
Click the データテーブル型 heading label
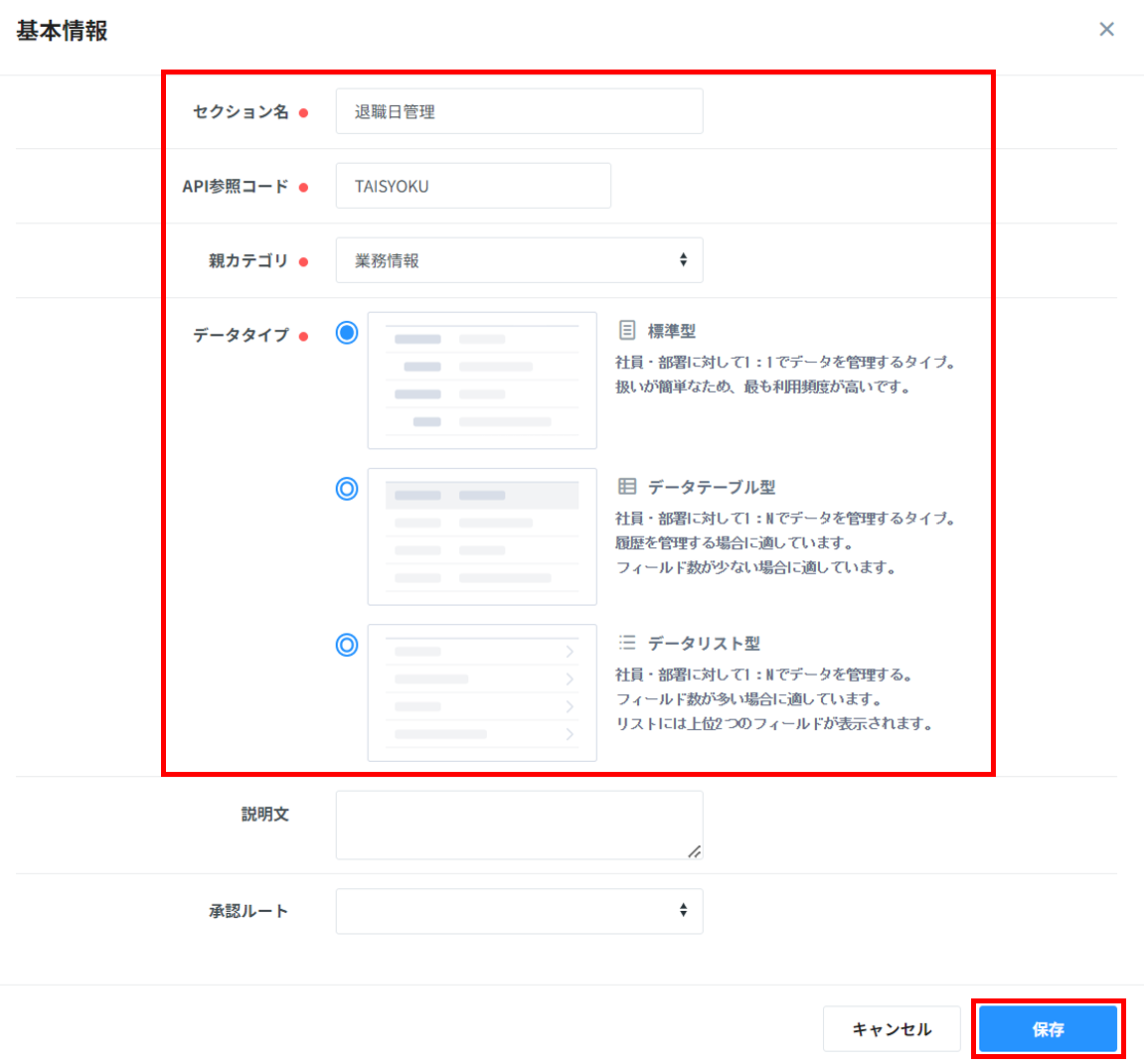tap(712, 487)
